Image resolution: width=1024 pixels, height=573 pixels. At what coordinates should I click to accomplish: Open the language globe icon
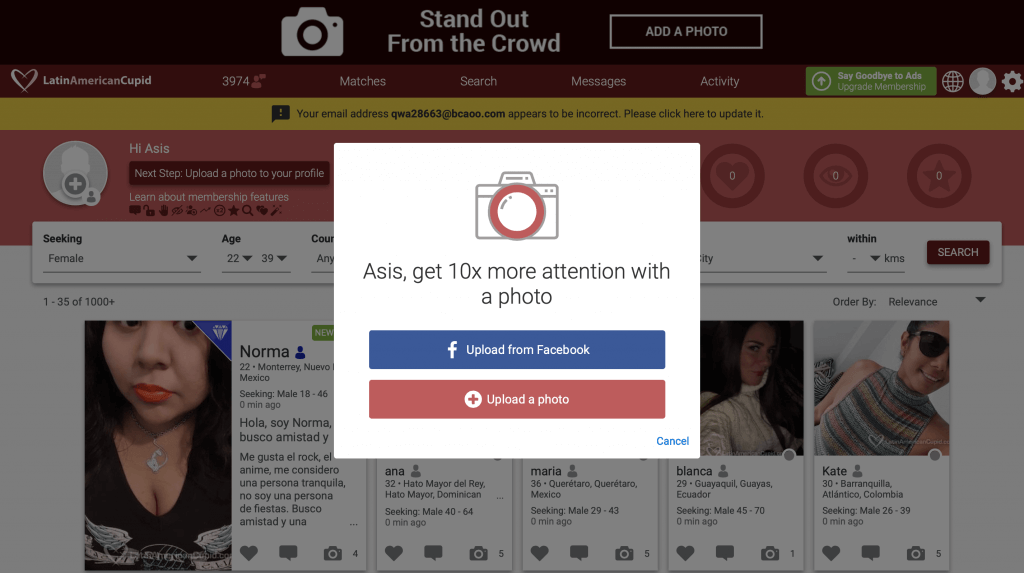click(953, 82)
